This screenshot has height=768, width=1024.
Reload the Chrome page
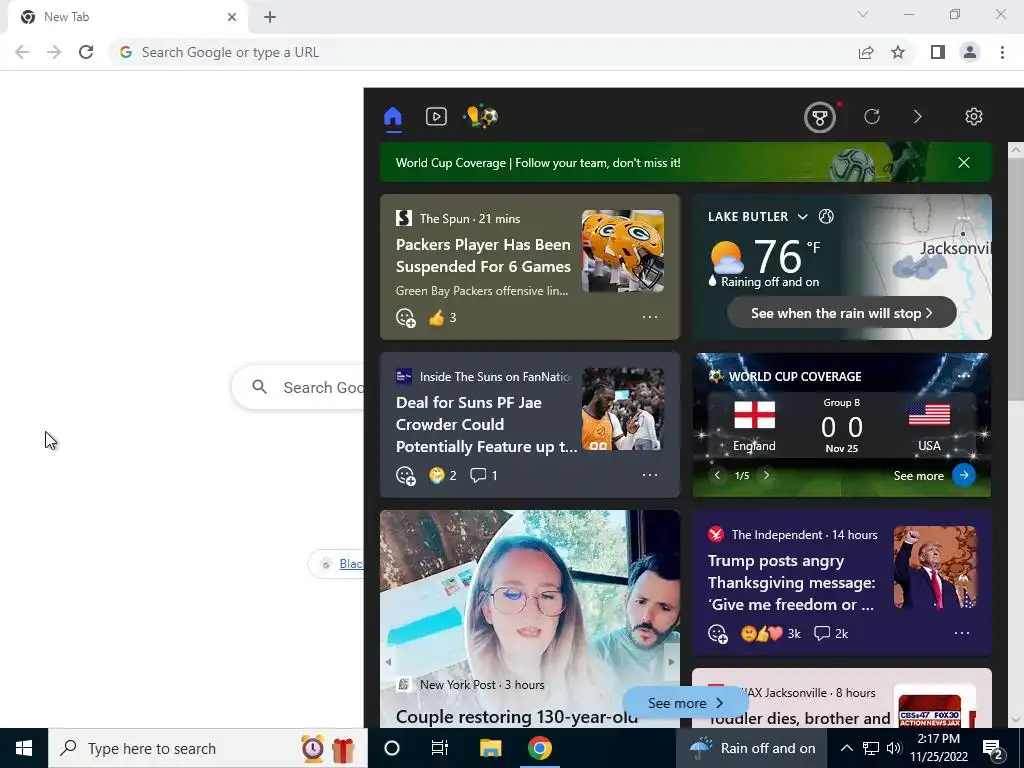86,52
